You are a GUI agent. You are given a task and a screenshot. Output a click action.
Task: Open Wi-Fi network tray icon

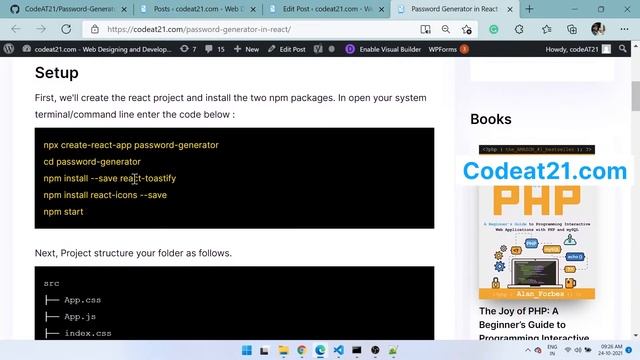tap(568, 350)
